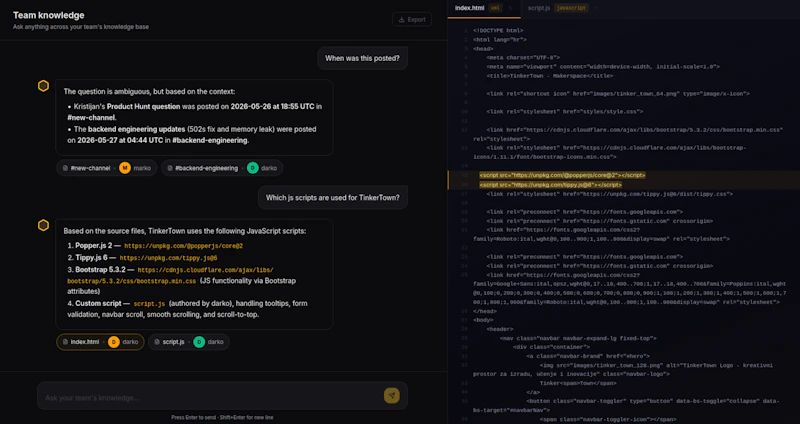Click the document icon in #backend-engineering chip

tap(169, 168)
